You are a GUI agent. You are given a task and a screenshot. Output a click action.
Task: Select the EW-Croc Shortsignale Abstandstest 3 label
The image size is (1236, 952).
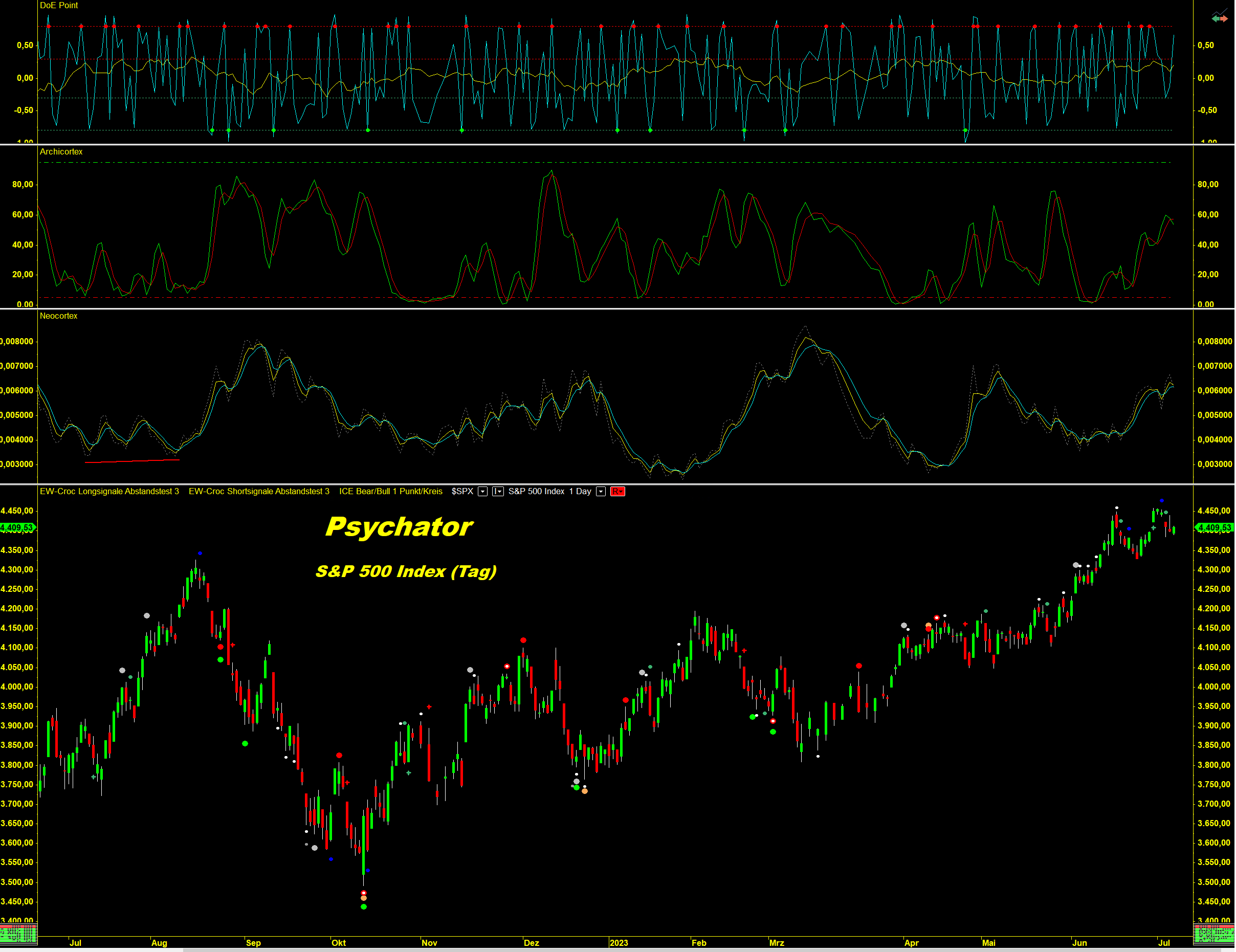click(259, 491)
